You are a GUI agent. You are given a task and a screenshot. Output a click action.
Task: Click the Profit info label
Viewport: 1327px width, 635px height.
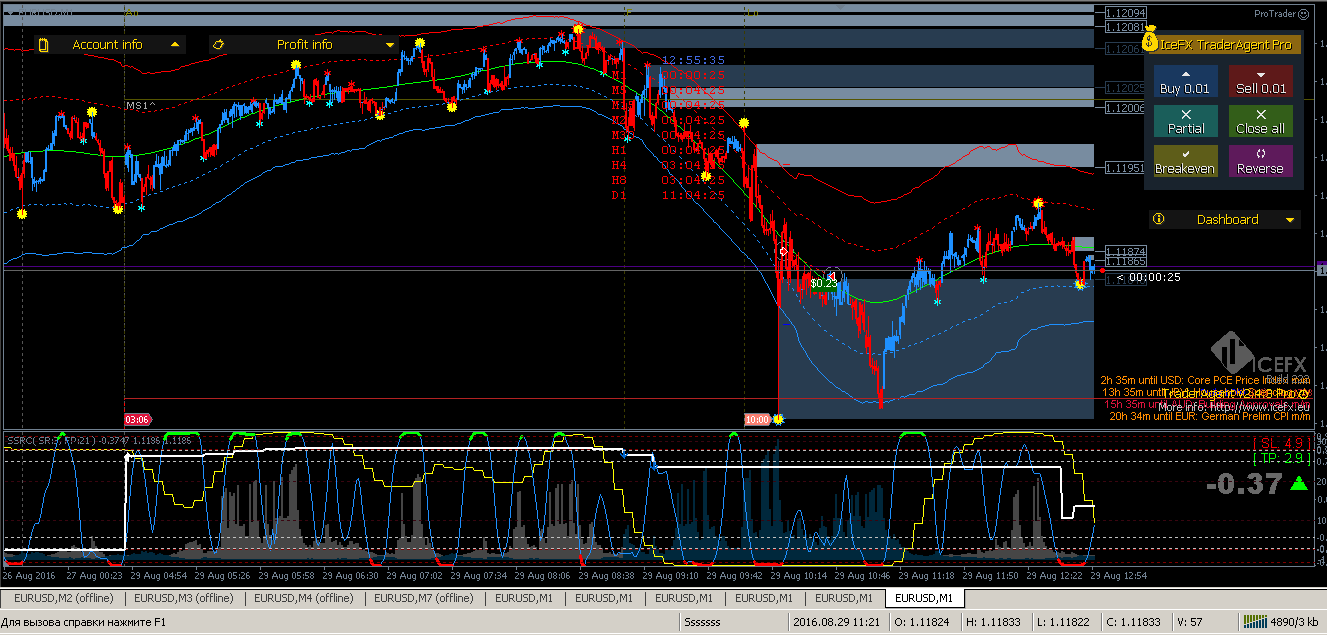[x=304, y=44]
